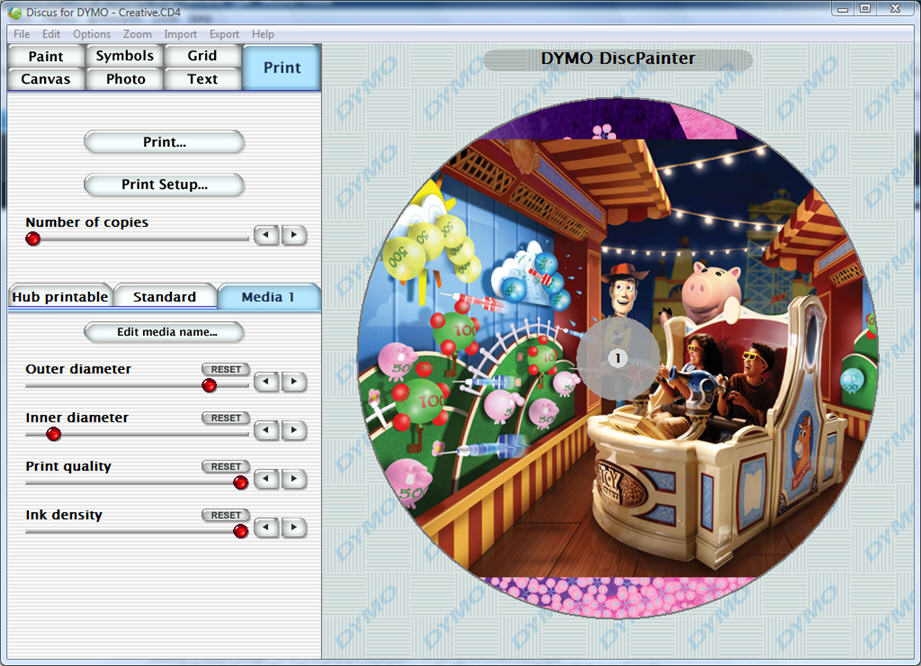Select the Hub printable media tab
The width and height of the screenshot is (921, 666).
[x=60, y=297]
